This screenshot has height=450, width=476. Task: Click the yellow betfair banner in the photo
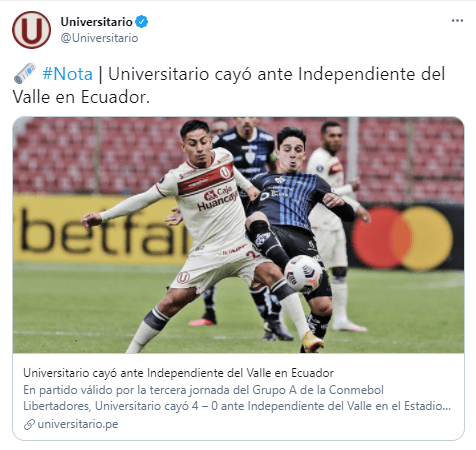point(97,229)
